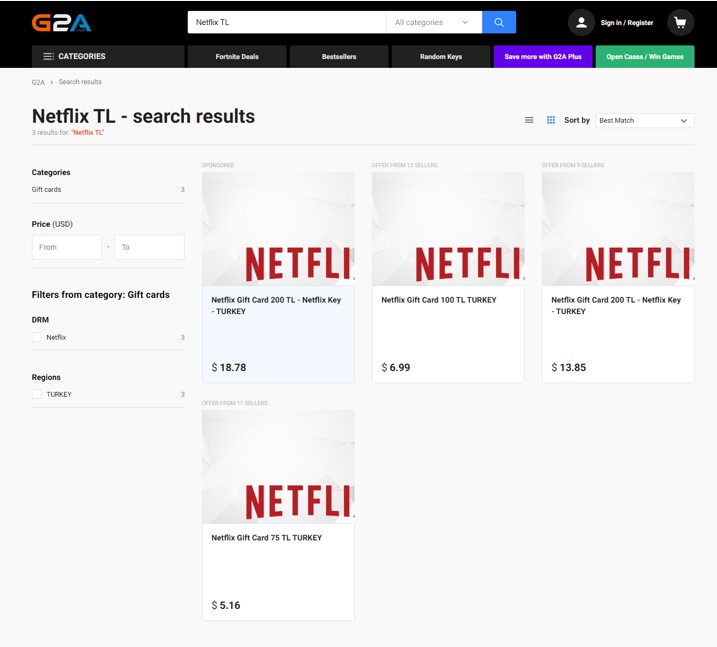Screen dimensions: 717x647
Task: Open Netflix Gift Card 100 TL thumbnail
Action: click(x=448, y=229)
